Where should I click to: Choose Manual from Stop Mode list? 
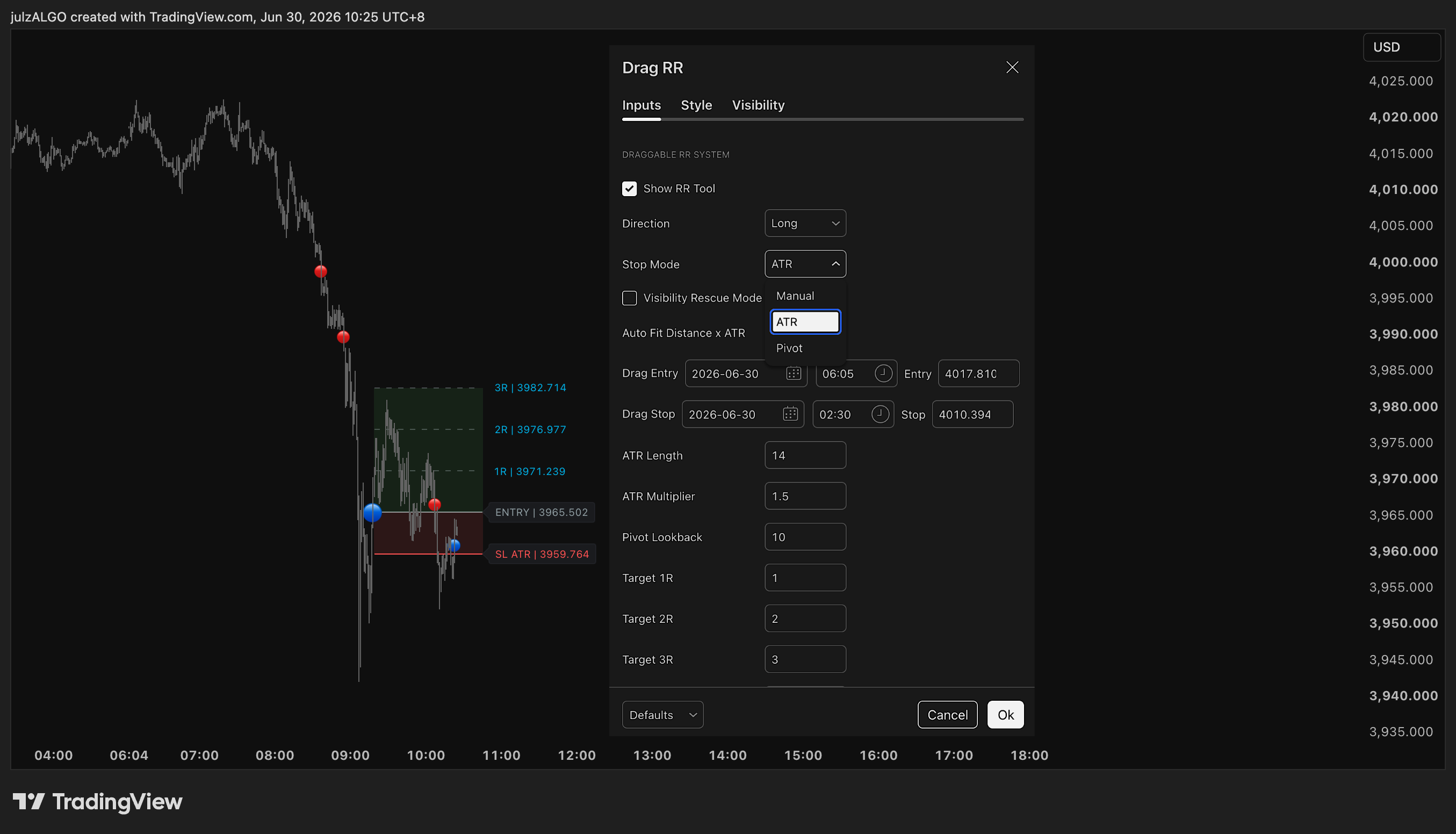[x=805, y=296]
